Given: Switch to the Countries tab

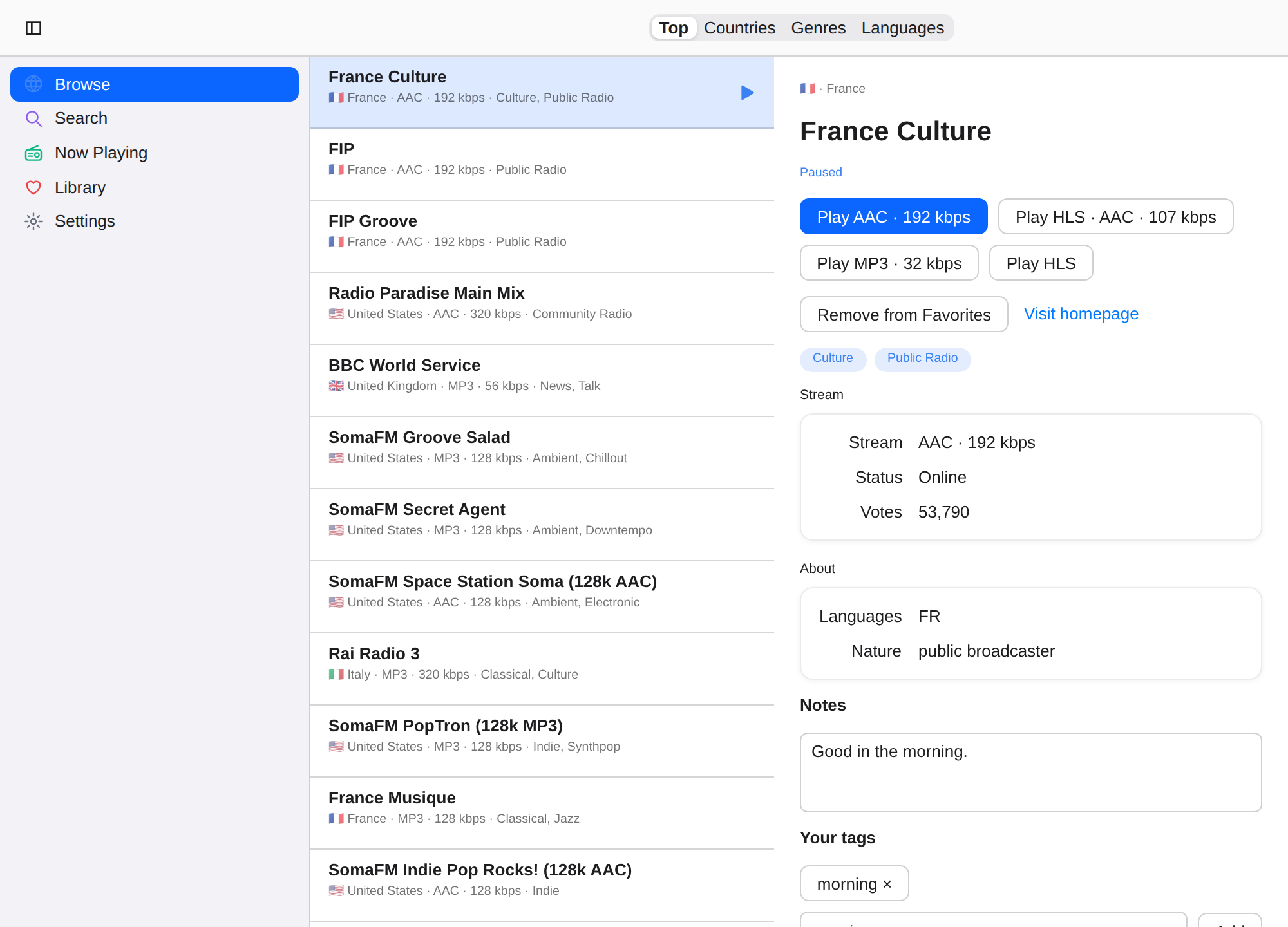Looking at the screenshot, I should (739, 28).
